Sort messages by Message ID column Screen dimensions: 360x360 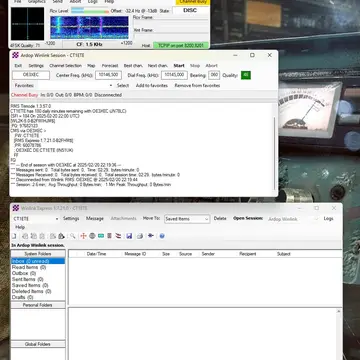[135, 254]
